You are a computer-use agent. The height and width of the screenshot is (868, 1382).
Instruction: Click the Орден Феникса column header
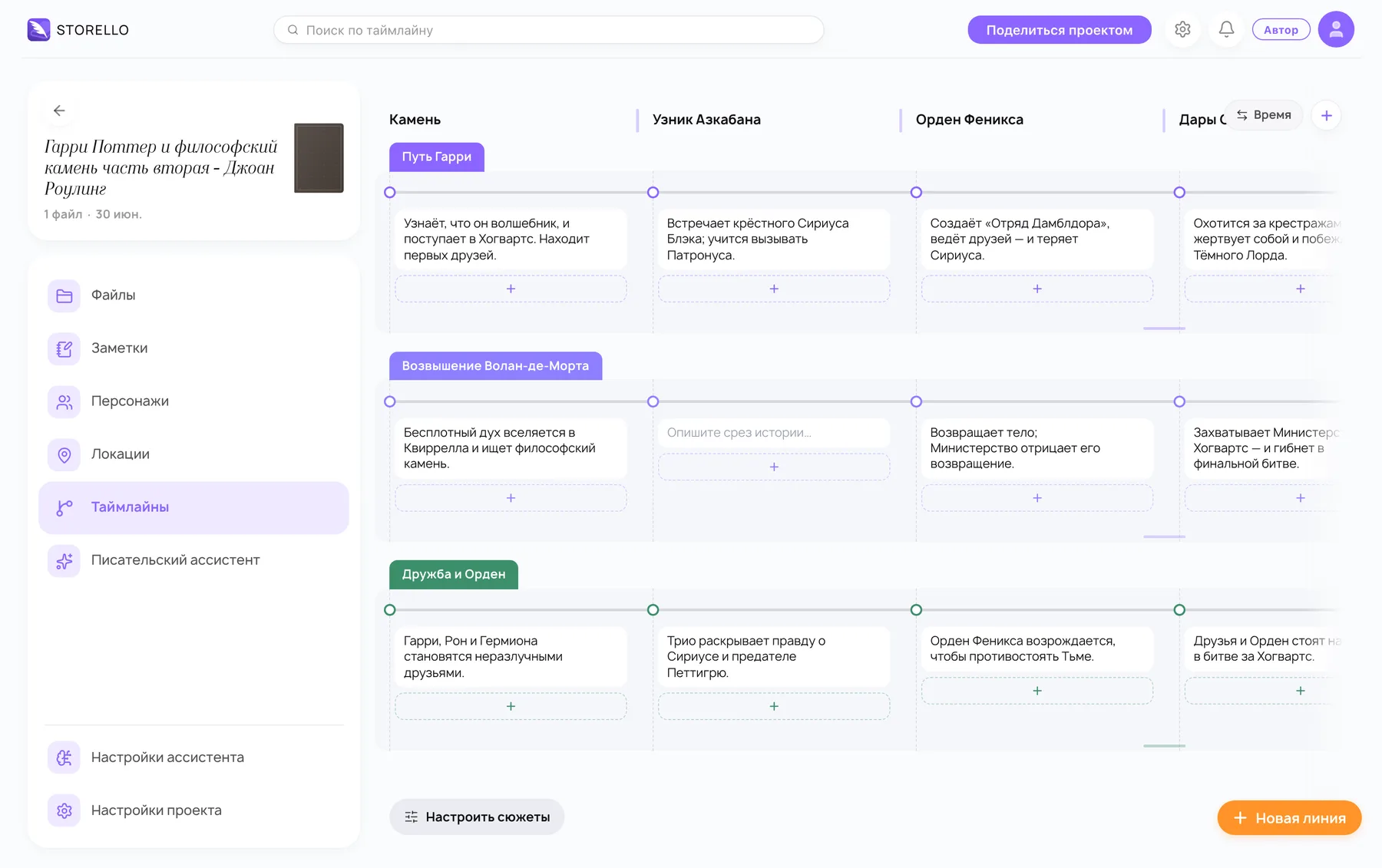(969, 120)
